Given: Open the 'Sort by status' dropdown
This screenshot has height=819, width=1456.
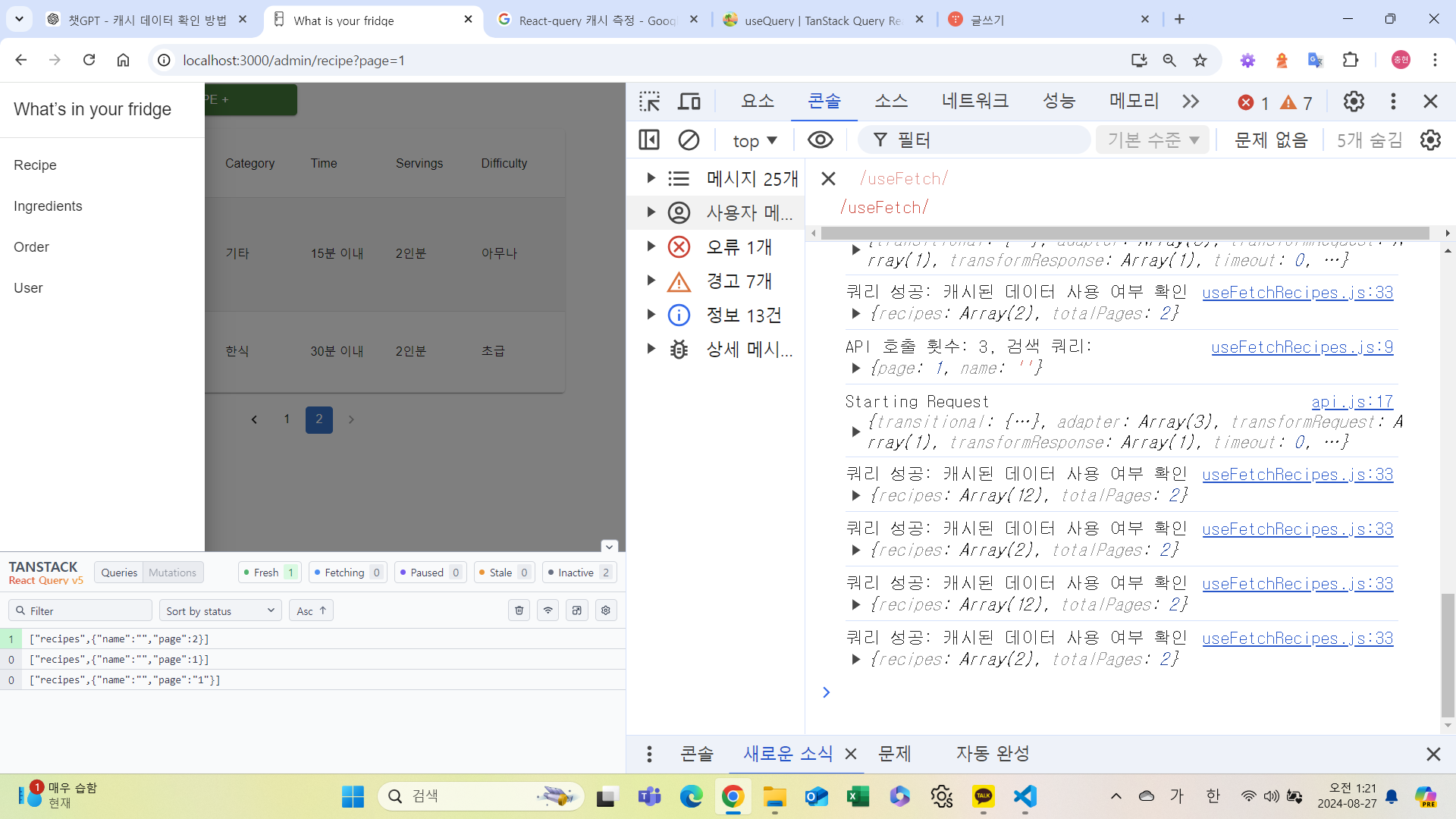Looking at the screenshot, I should (x=220, y=610).
